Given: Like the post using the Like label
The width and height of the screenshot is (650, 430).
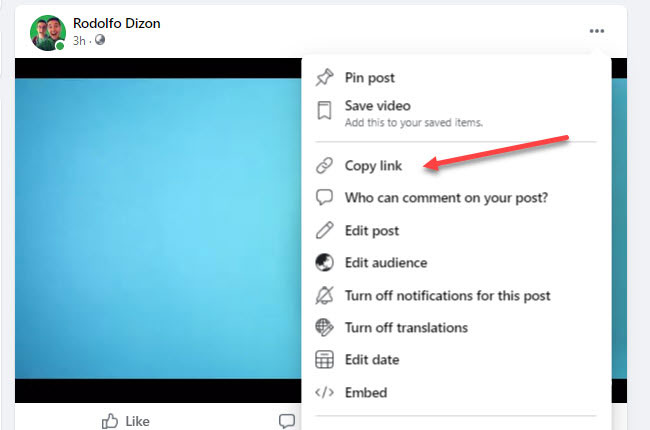Looking at the screenshot, I should pos(137,421).
